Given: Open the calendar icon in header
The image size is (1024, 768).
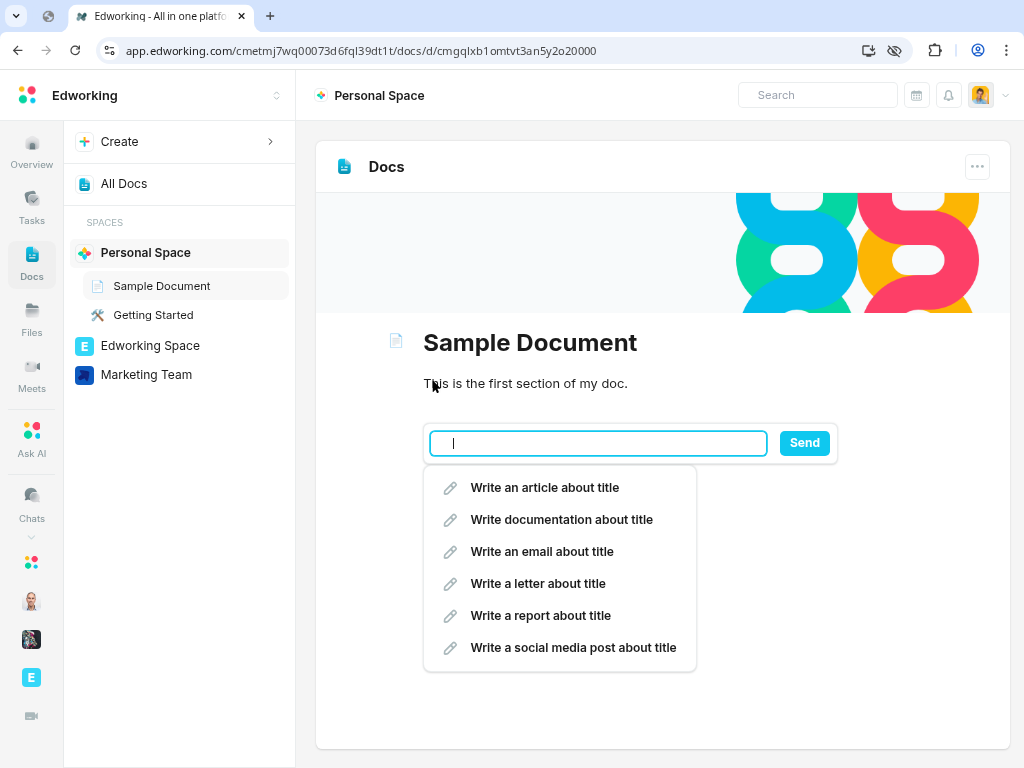Looking at the screenshot, I should 916,95.
